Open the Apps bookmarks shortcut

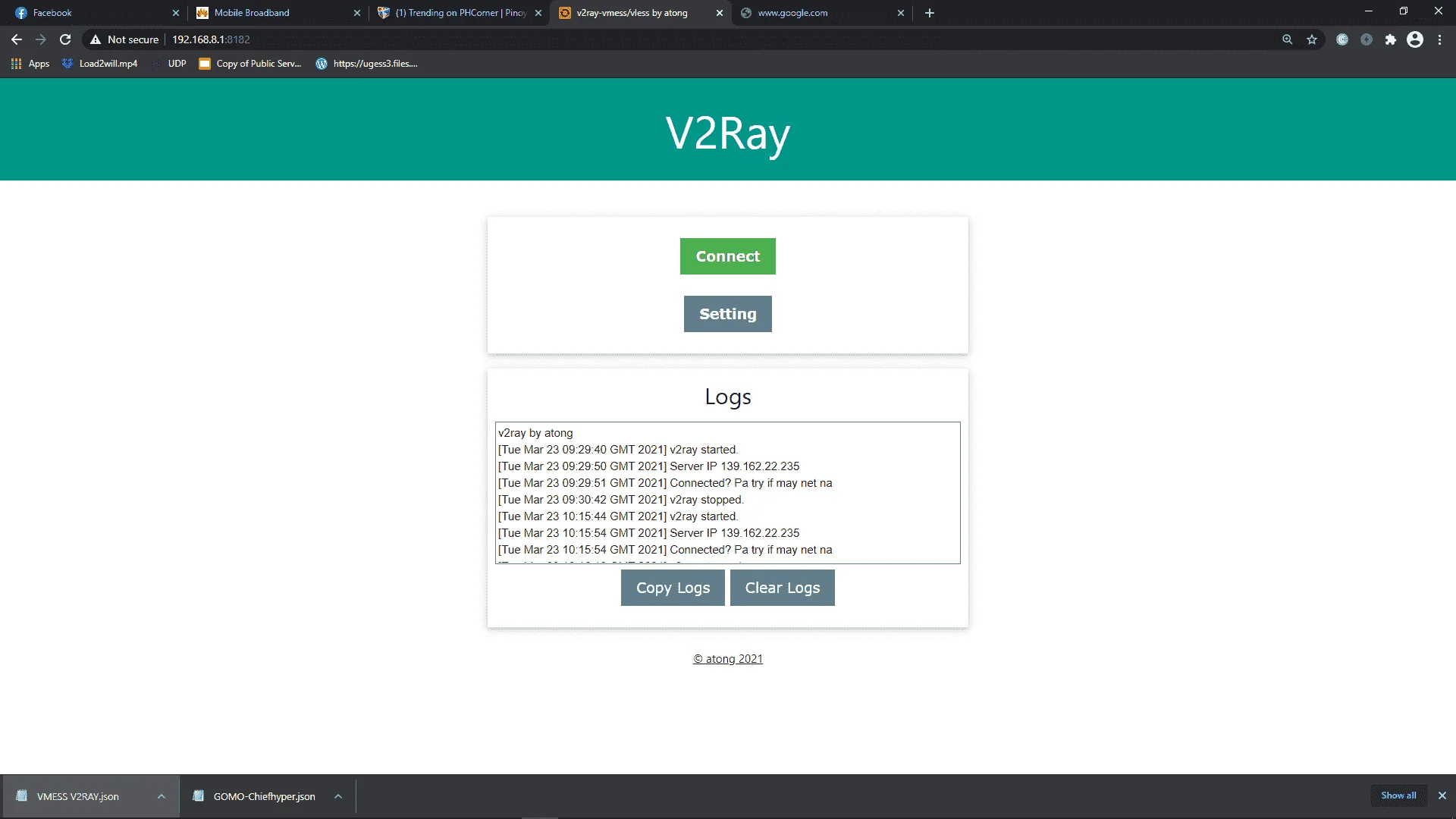point(30,64)
